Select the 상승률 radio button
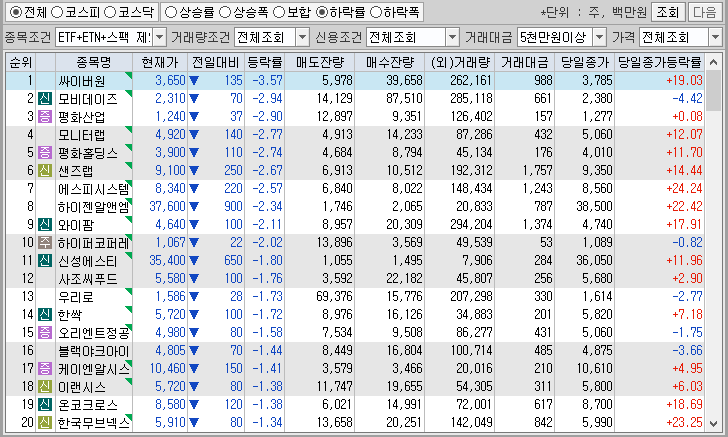 (171, 13)
